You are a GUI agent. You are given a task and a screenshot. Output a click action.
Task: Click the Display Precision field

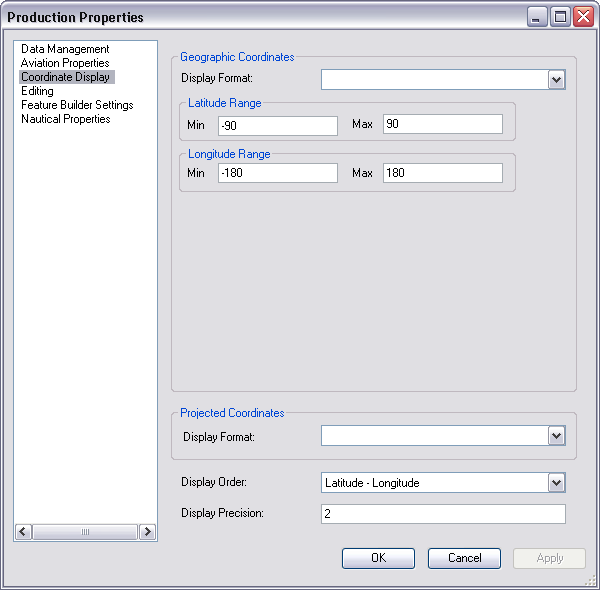(443, 514)
